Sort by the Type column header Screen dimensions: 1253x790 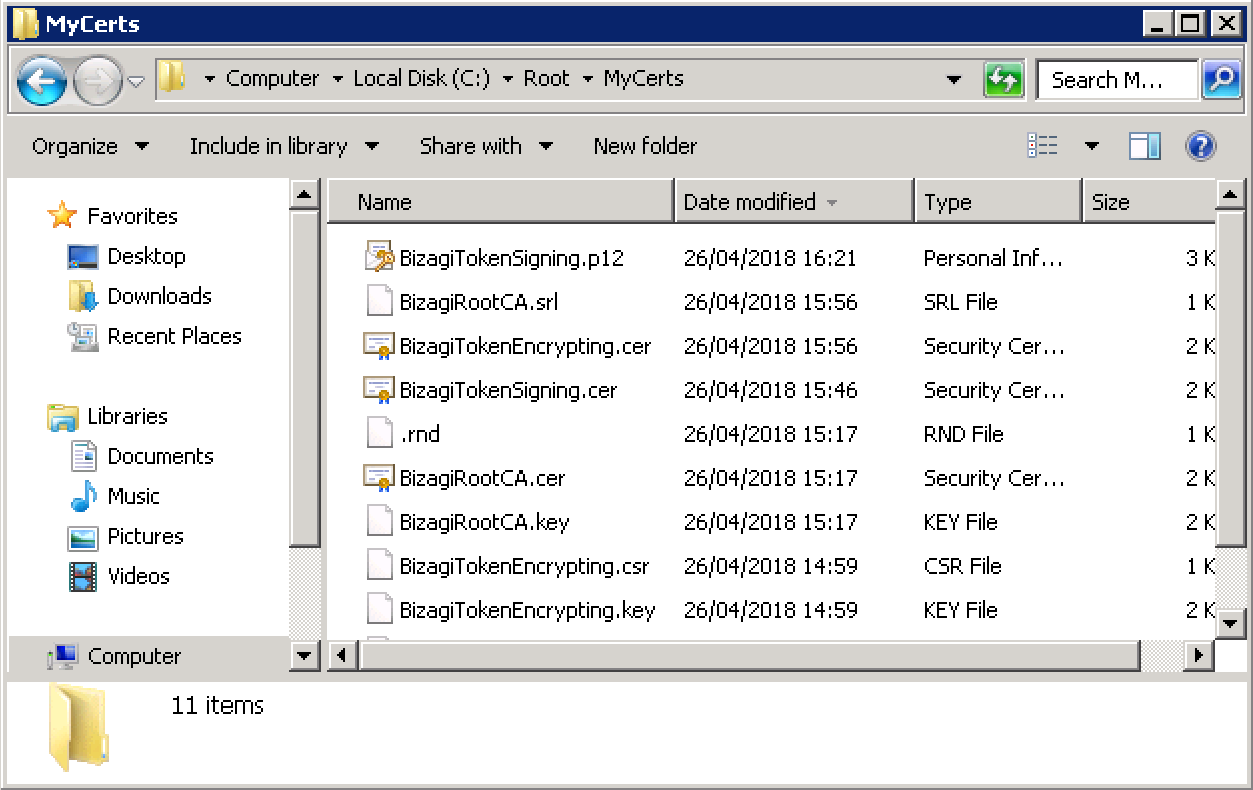click(x=999, y=202)
